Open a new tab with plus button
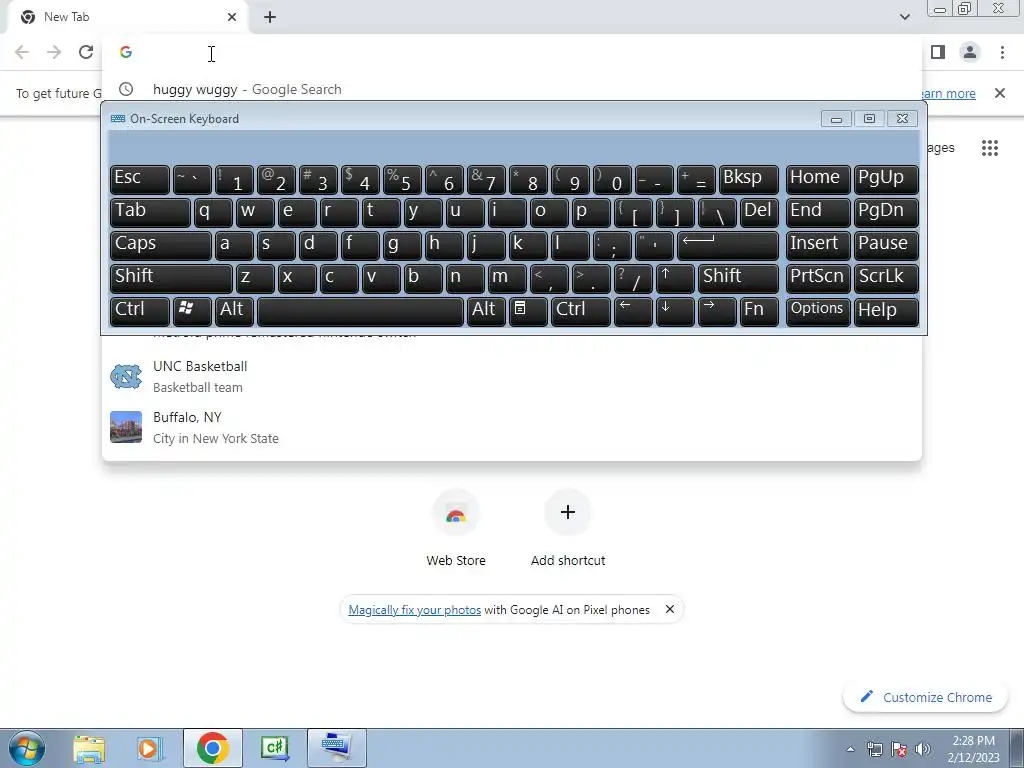The height and width of the screenshot is (768, 1024). [x=270, y=17]
